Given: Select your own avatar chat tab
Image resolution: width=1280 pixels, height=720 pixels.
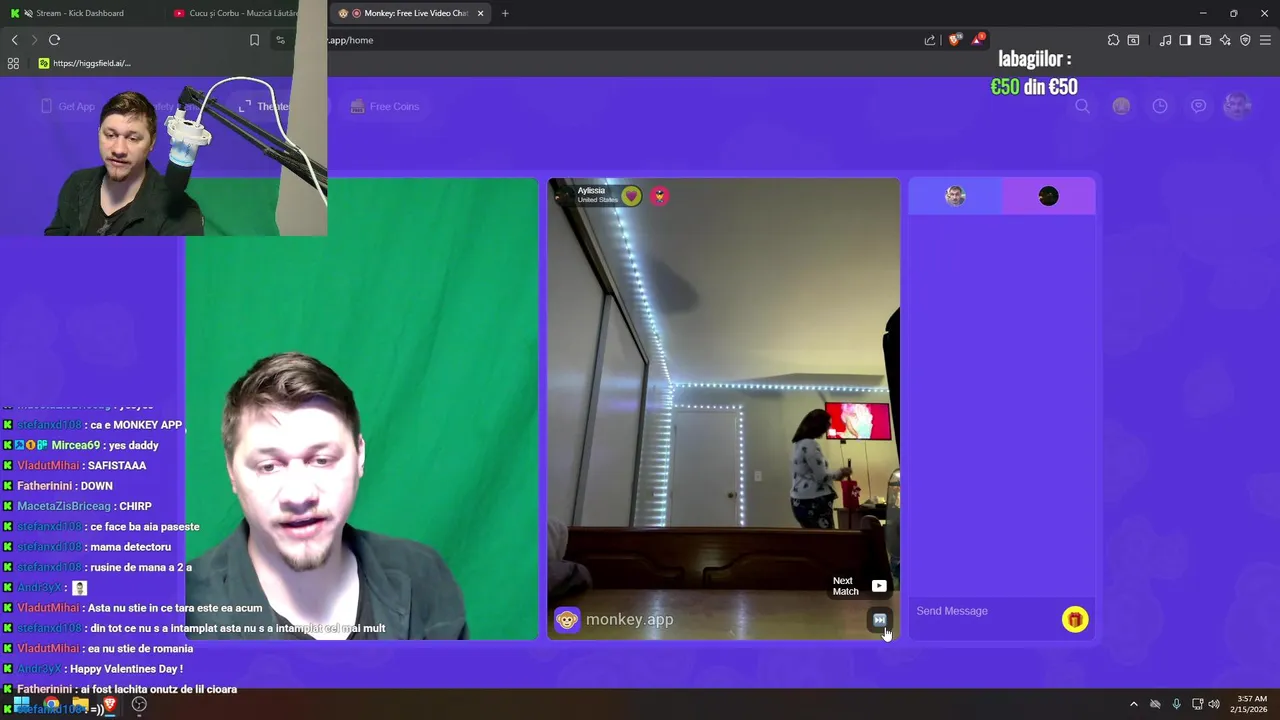Looking at the screenshot, I should pyautogui.click(x=955, y=196).
